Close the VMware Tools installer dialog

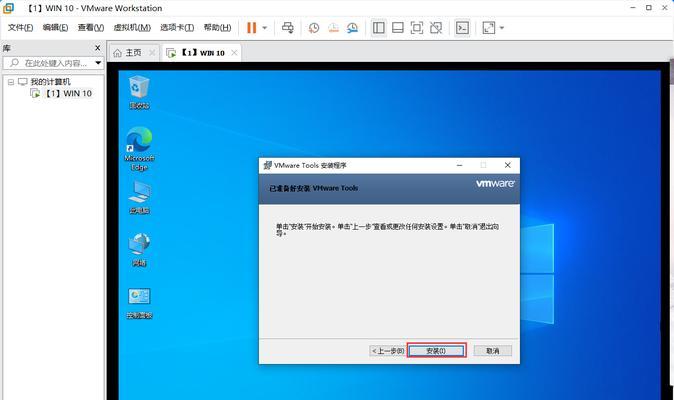point(508,165)
